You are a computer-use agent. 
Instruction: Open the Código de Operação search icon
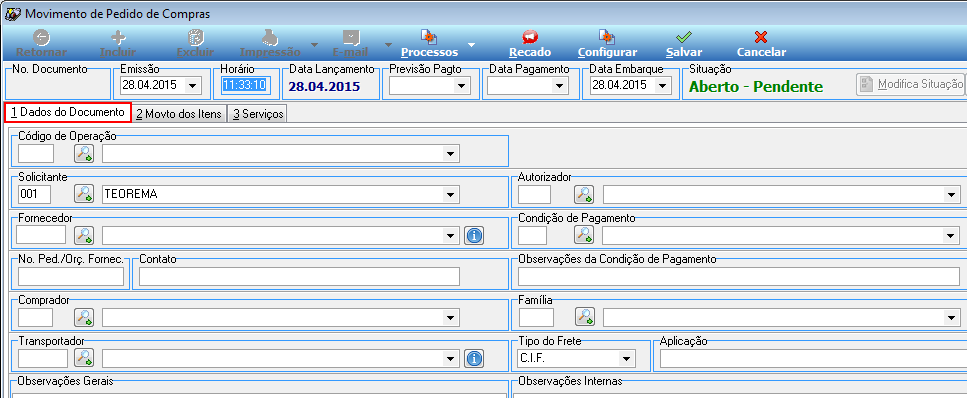tap(84, 154)
